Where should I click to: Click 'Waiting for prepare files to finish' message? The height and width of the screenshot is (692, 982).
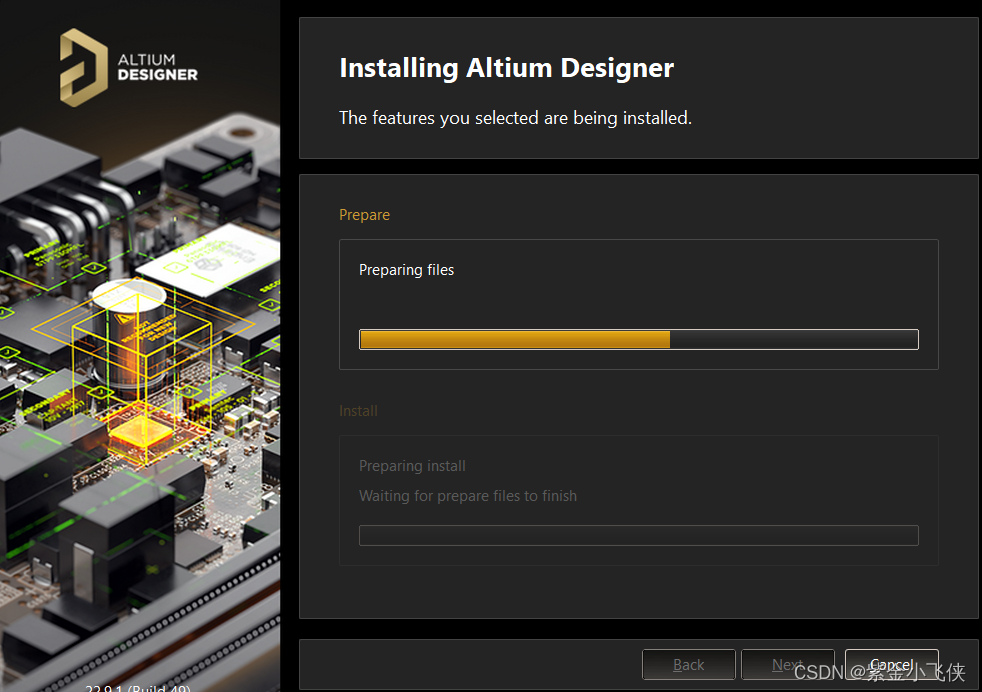467,496
